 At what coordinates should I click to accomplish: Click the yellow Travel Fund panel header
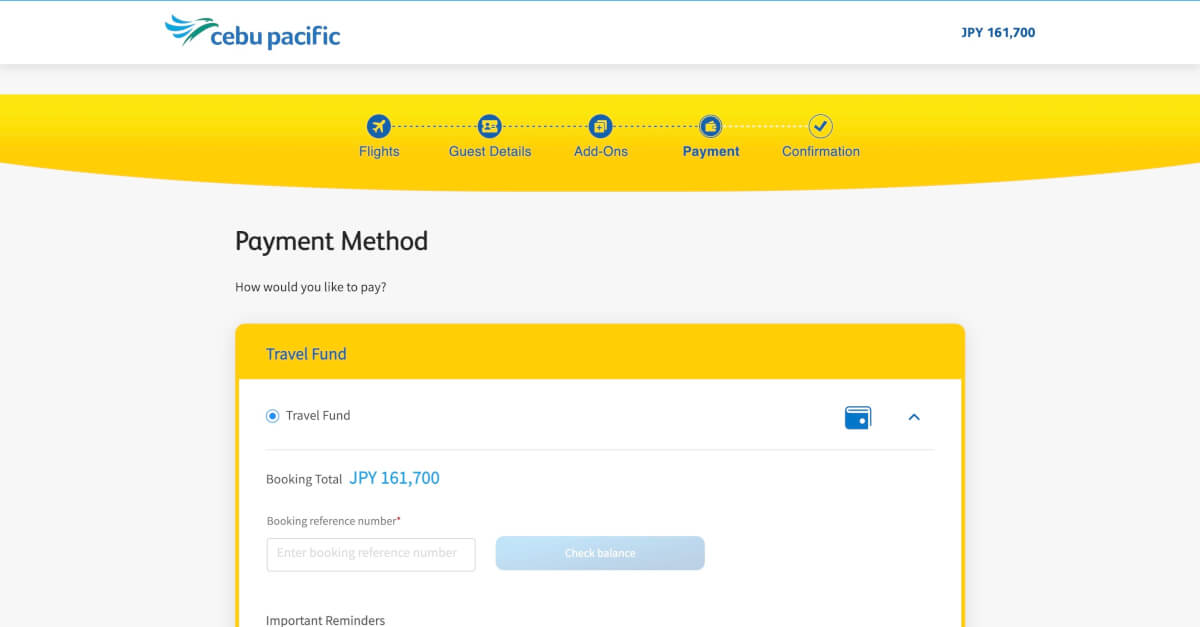point(600,354)
